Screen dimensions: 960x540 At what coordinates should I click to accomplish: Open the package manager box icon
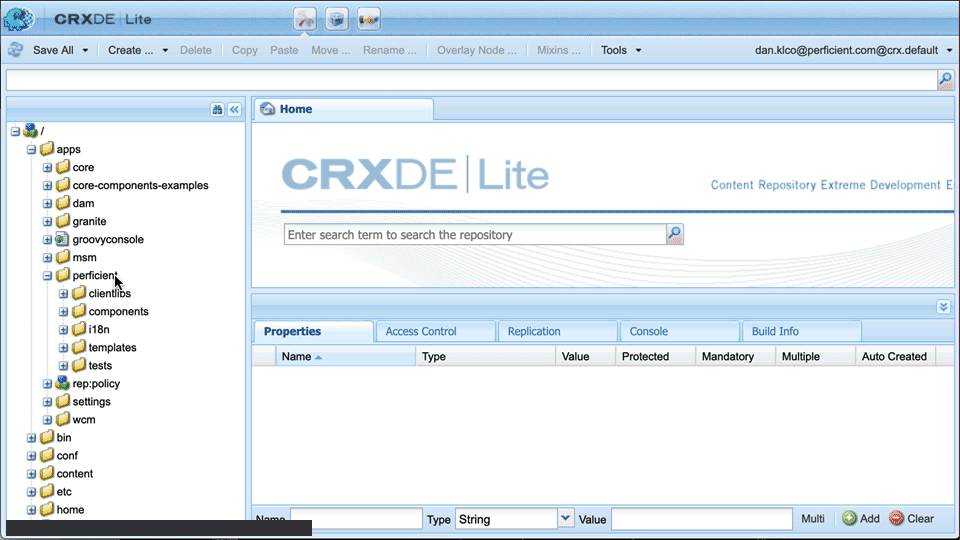tap(337, 19)
